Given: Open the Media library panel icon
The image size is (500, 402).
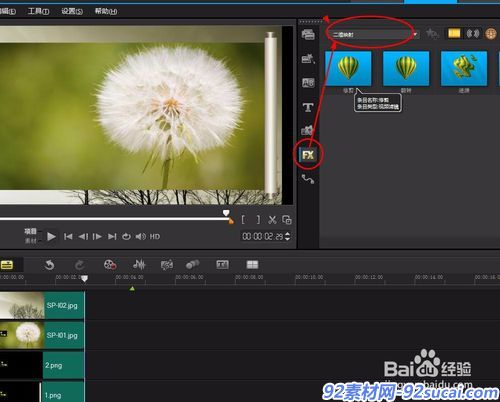Looking at the screenshot, I should (x=308, y=34).
